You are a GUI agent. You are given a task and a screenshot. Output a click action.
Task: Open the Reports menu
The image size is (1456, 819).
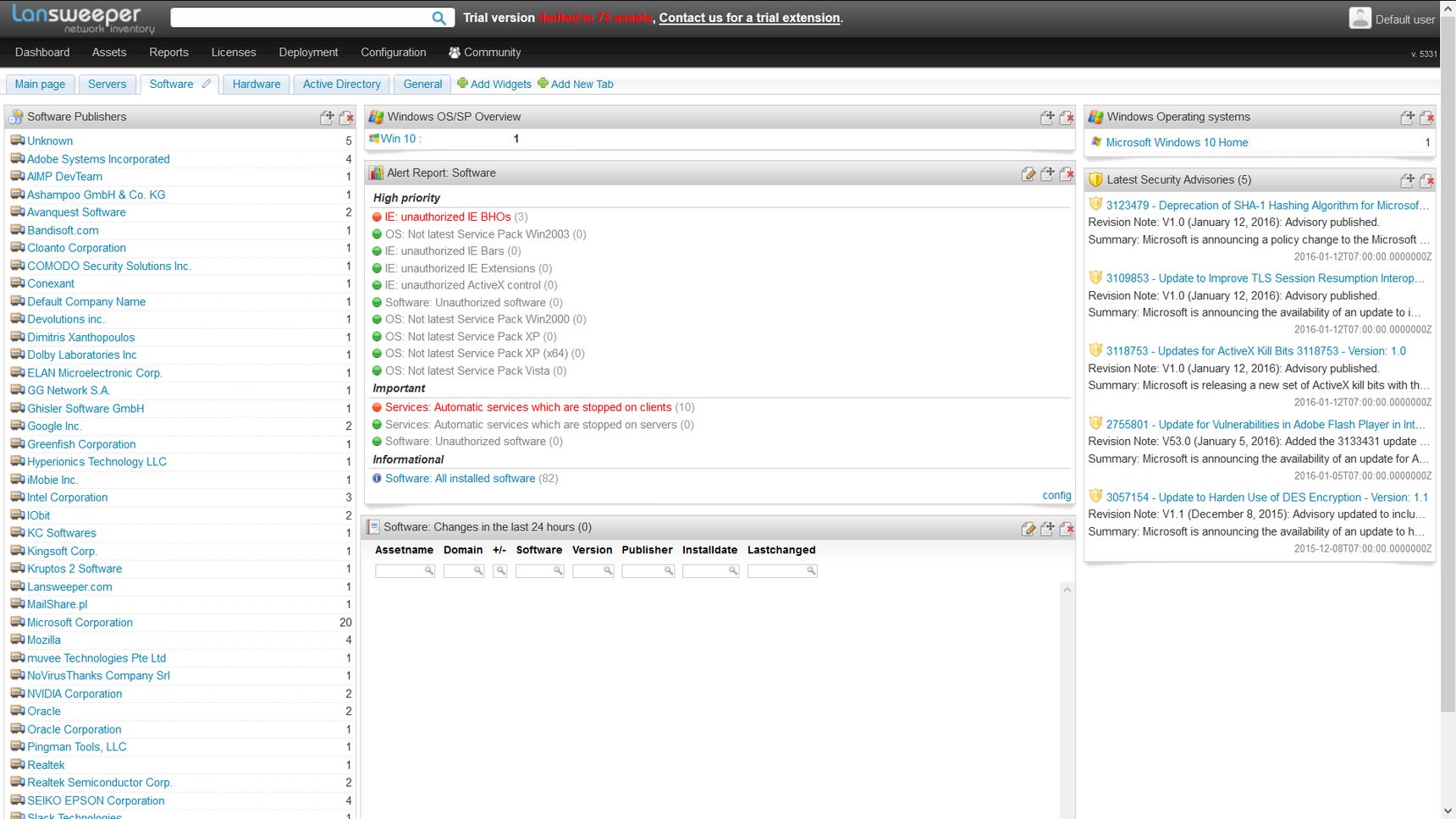tap(168, 52)
